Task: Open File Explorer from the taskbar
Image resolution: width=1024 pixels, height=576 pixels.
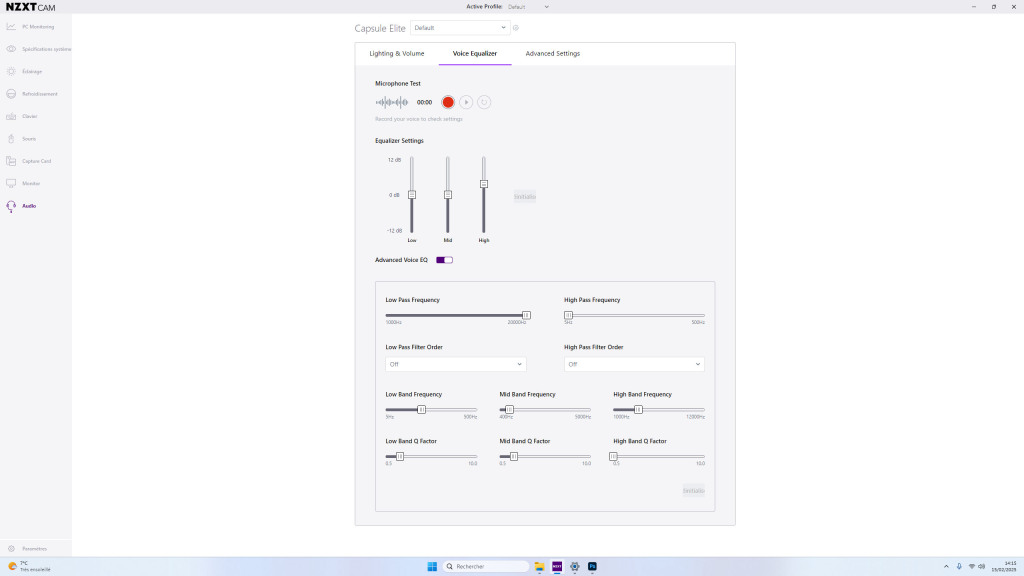Action: pyautogui.click(x=539, y=566)
